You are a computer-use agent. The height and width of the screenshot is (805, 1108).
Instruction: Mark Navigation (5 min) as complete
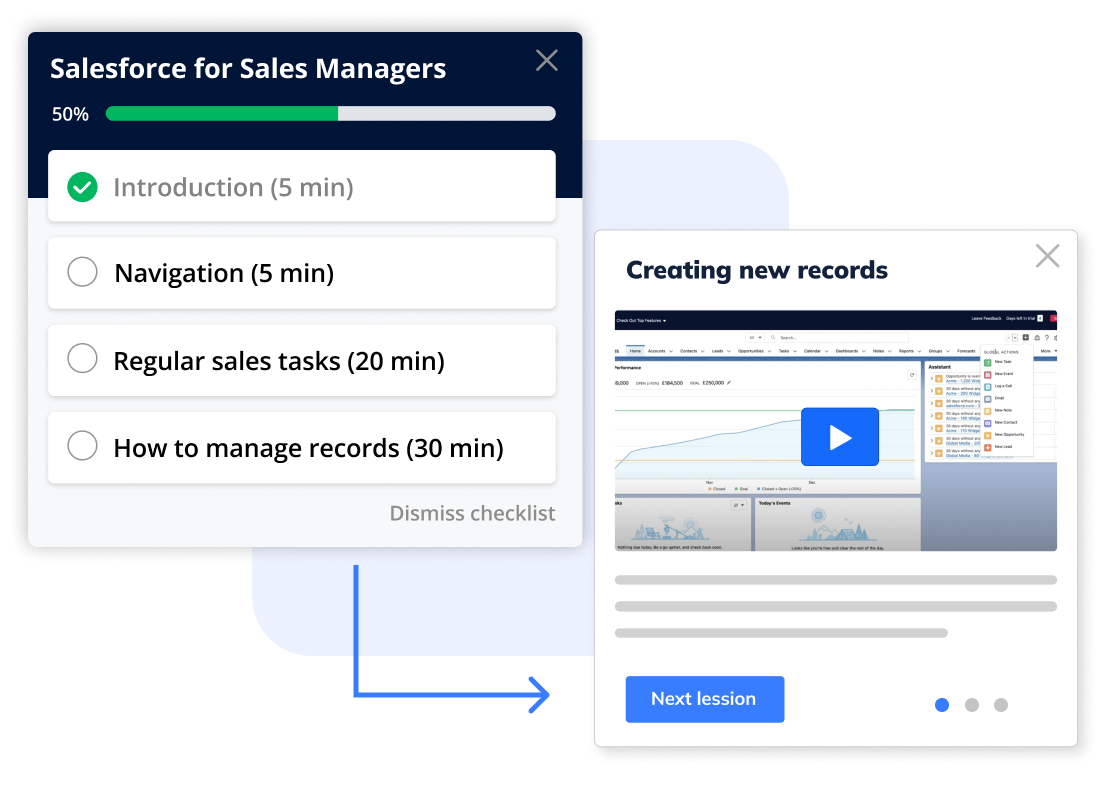82,272
